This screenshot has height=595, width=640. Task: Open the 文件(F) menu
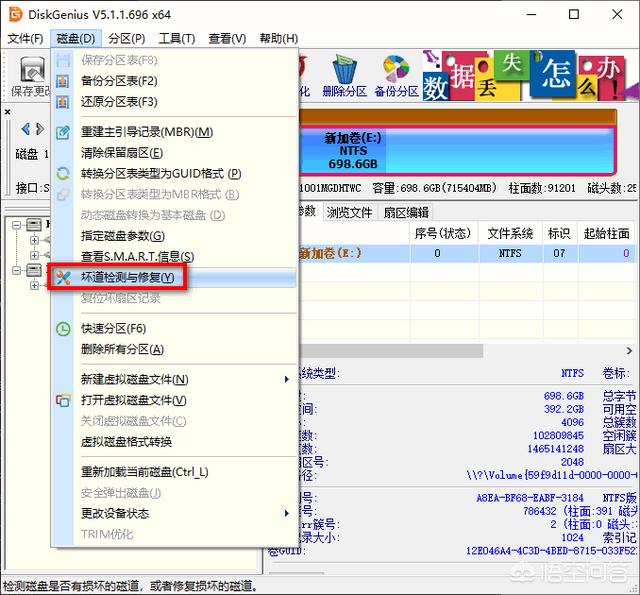tap(25, 39)
